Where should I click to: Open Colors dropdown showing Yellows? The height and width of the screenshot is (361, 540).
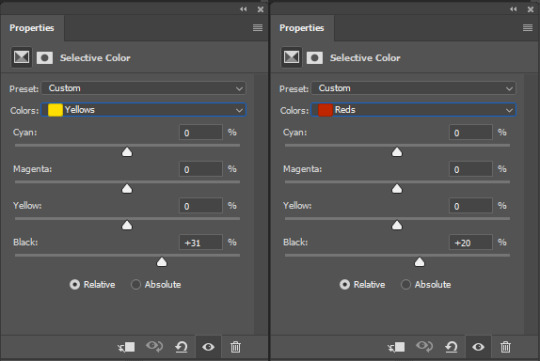[144, 110]
